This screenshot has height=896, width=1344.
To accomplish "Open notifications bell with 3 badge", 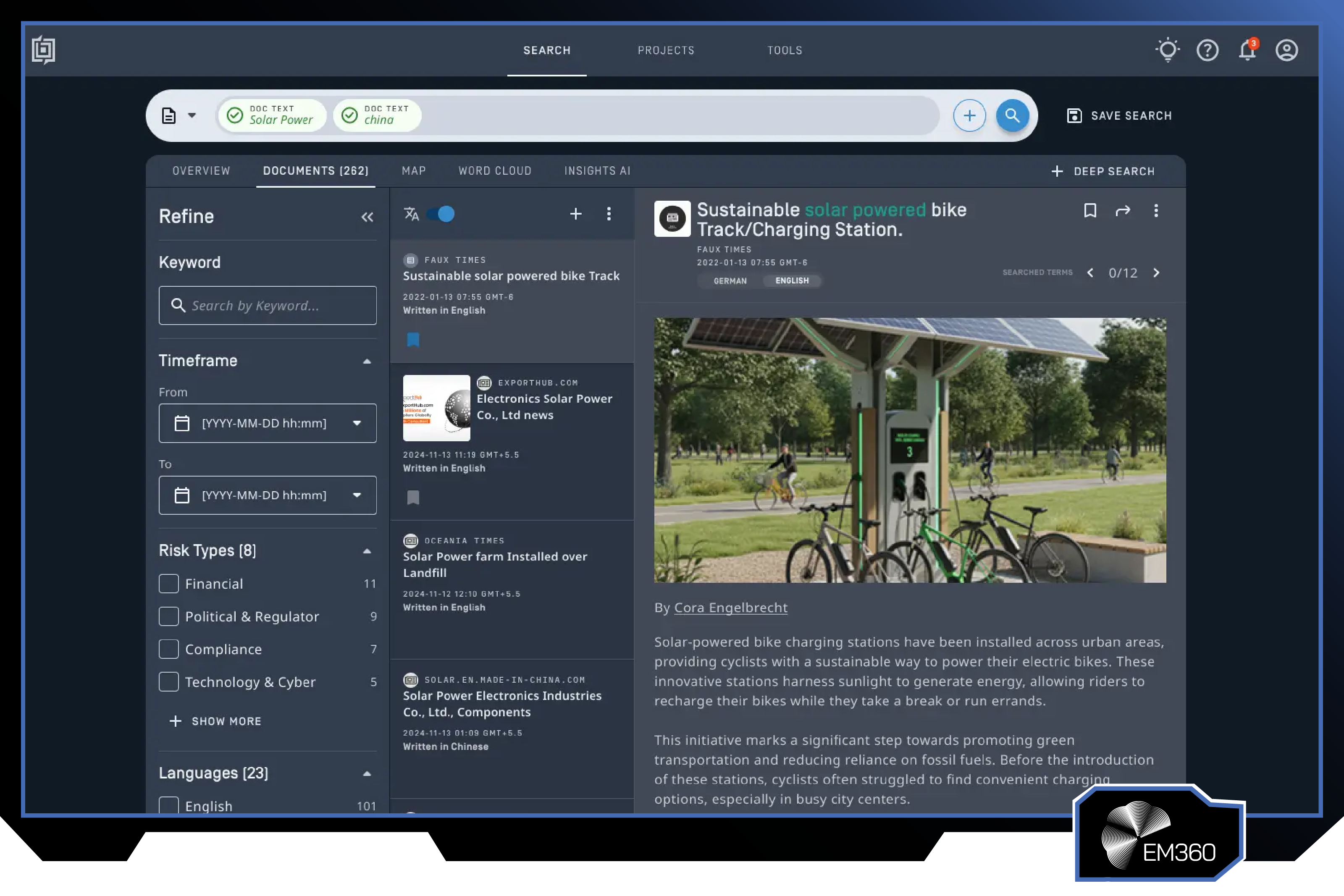I will 1247,50.
